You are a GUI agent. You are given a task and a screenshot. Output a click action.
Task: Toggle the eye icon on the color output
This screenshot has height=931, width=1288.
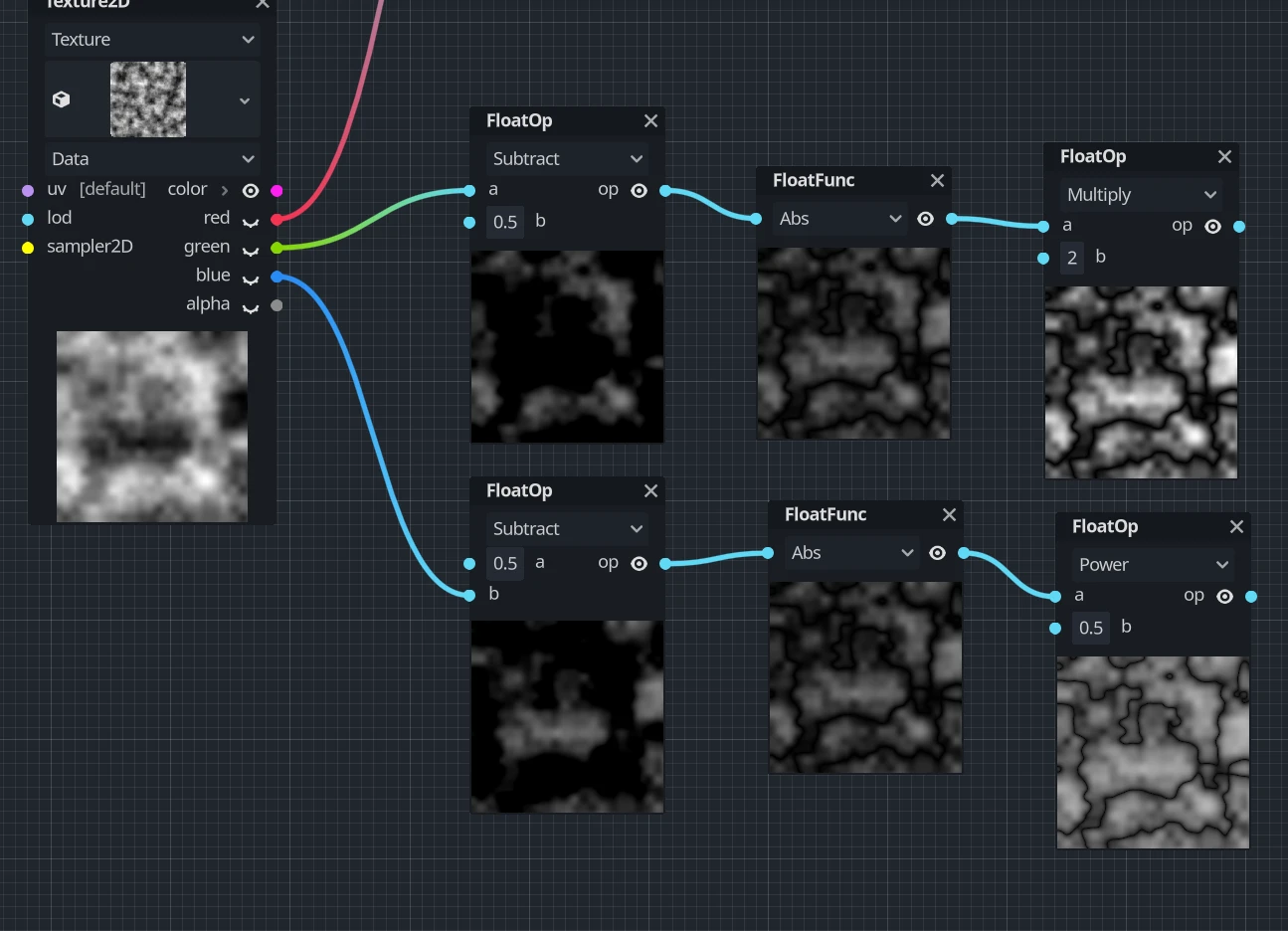coord(251,190)
